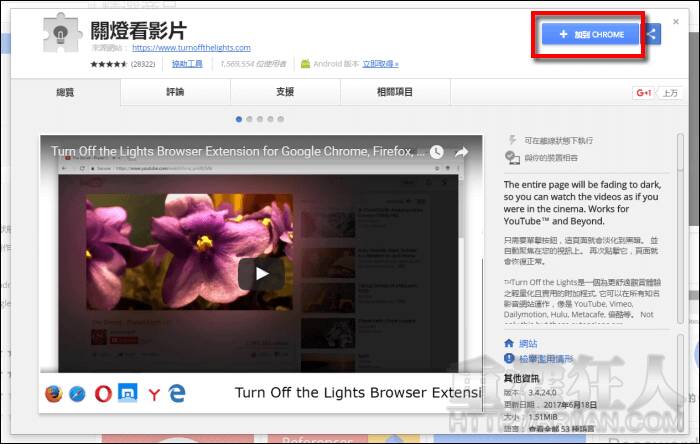Click the purple flower video thumbnail
Screen dimensions: 700x444
(x=190, y=252)
